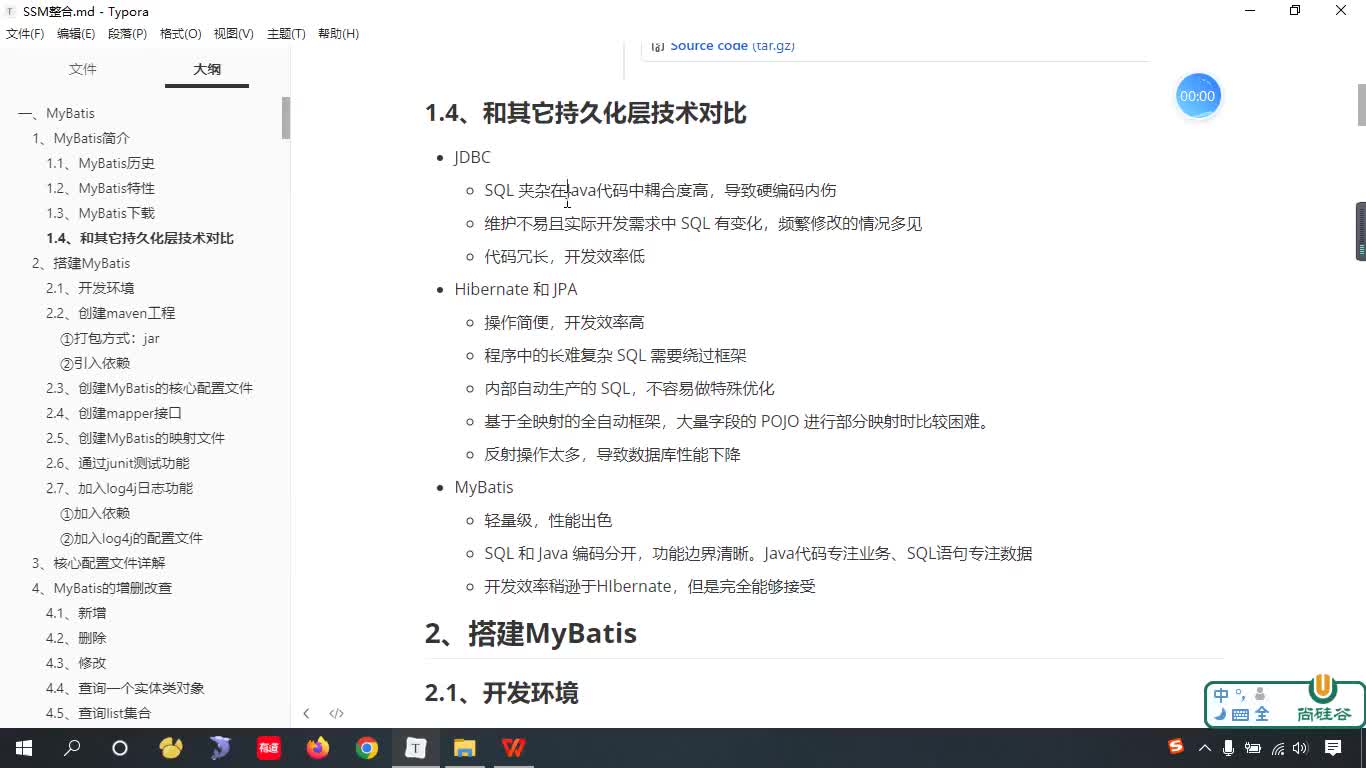
Task: Launch Firefox from taskbar
Action: [x=318, y=748]
